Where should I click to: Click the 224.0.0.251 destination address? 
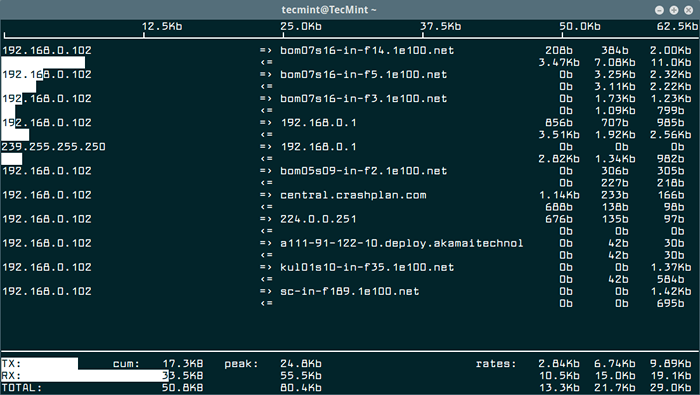318,219
